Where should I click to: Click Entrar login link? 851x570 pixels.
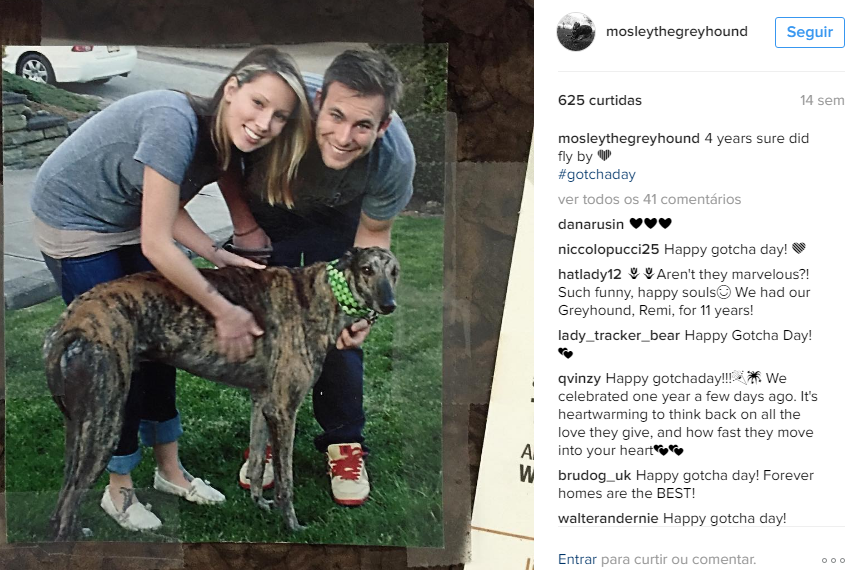[x=577, y=559]
